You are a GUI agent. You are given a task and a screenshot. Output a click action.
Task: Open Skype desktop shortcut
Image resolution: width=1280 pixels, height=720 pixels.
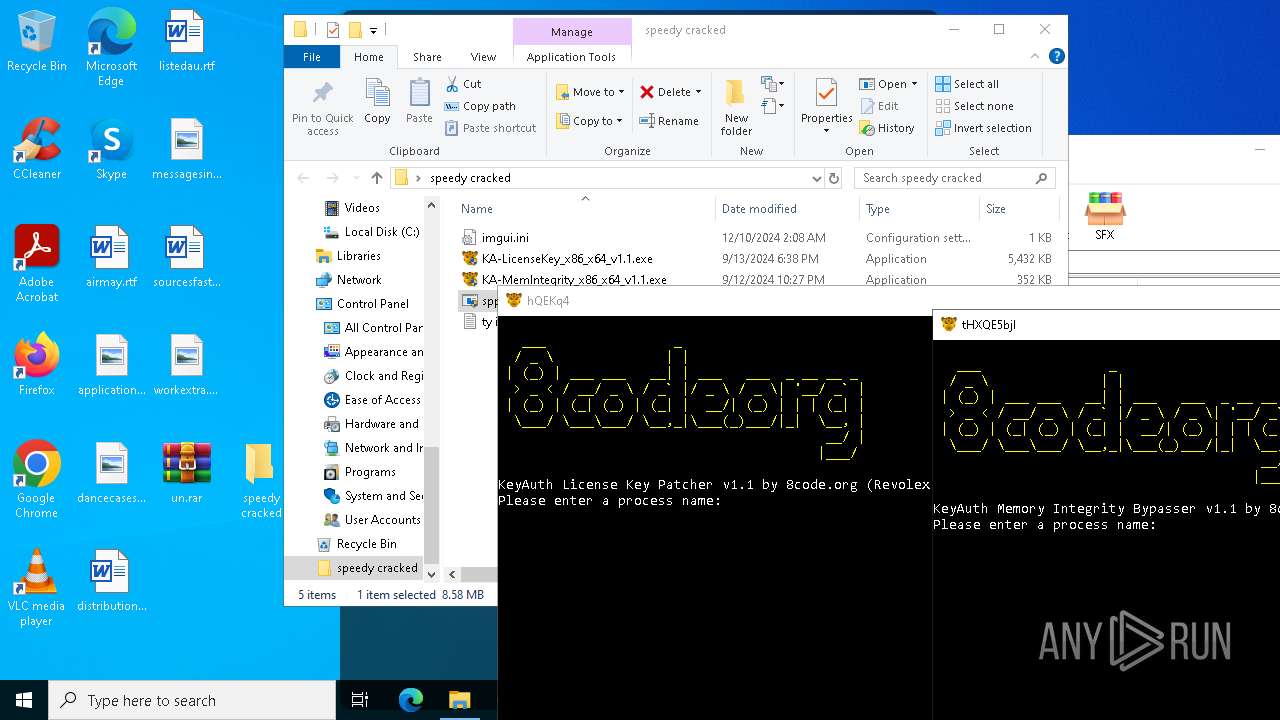tap(111, 148)
